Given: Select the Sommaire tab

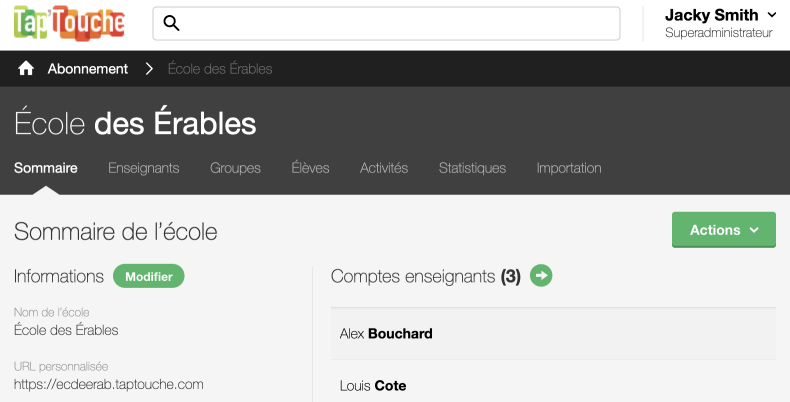Looking at the screenshot, I should 46,168.
